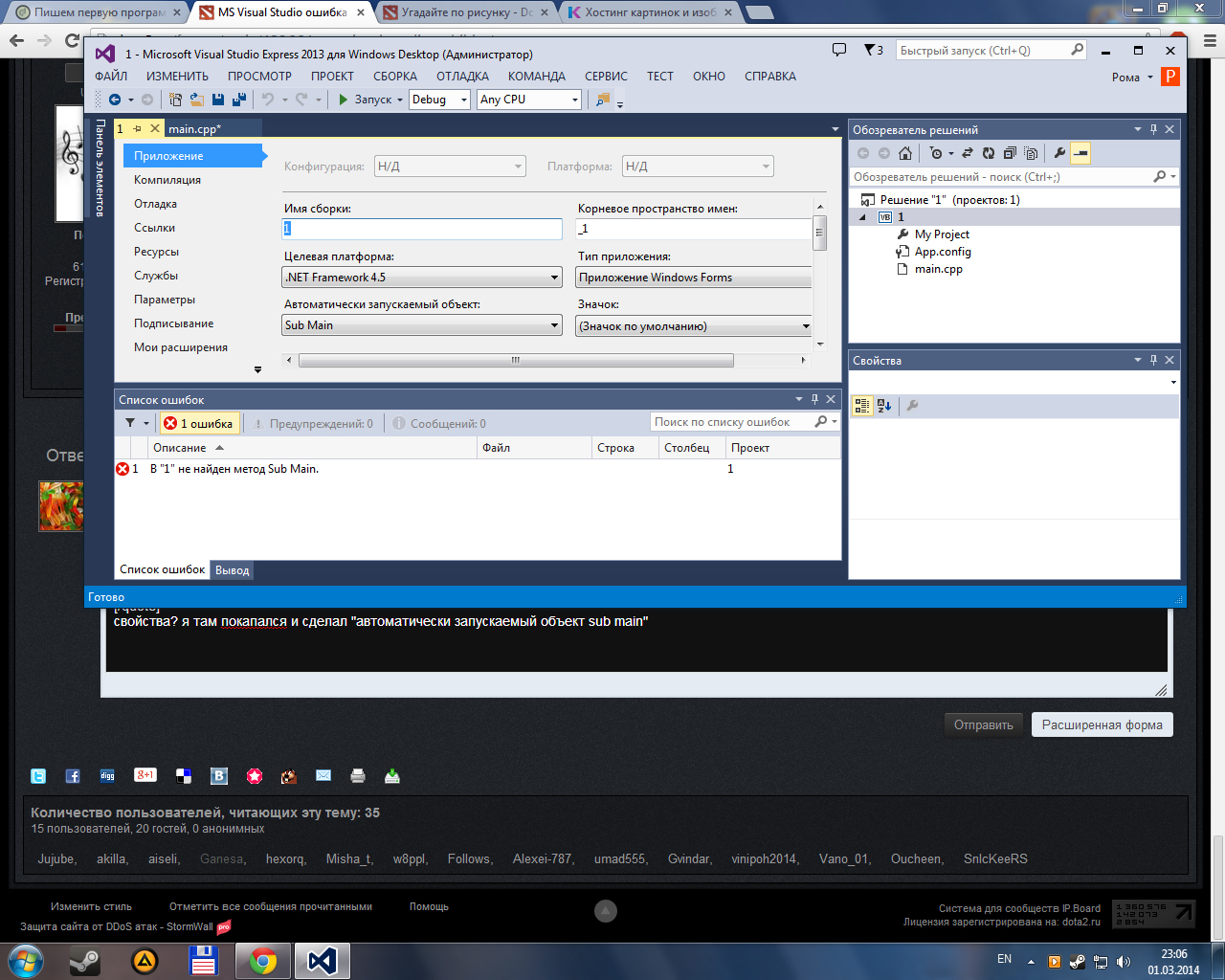Click the Show All Files icon in Solution Explorer
This screenshot has width=1225, height=980.
[x=1031, y=153]
